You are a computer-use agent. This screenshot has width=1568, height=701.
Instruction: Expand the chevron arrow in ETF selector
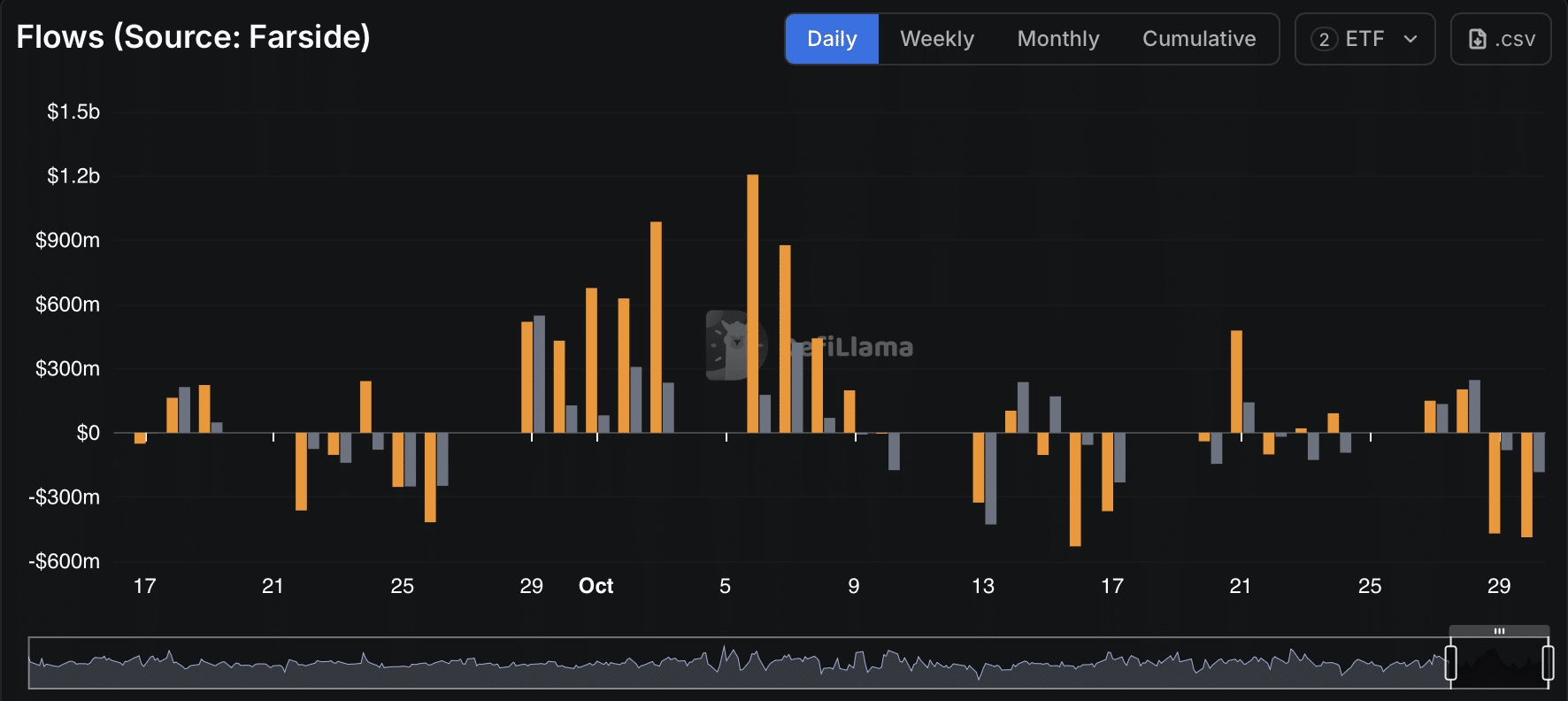click(1410, 39)
